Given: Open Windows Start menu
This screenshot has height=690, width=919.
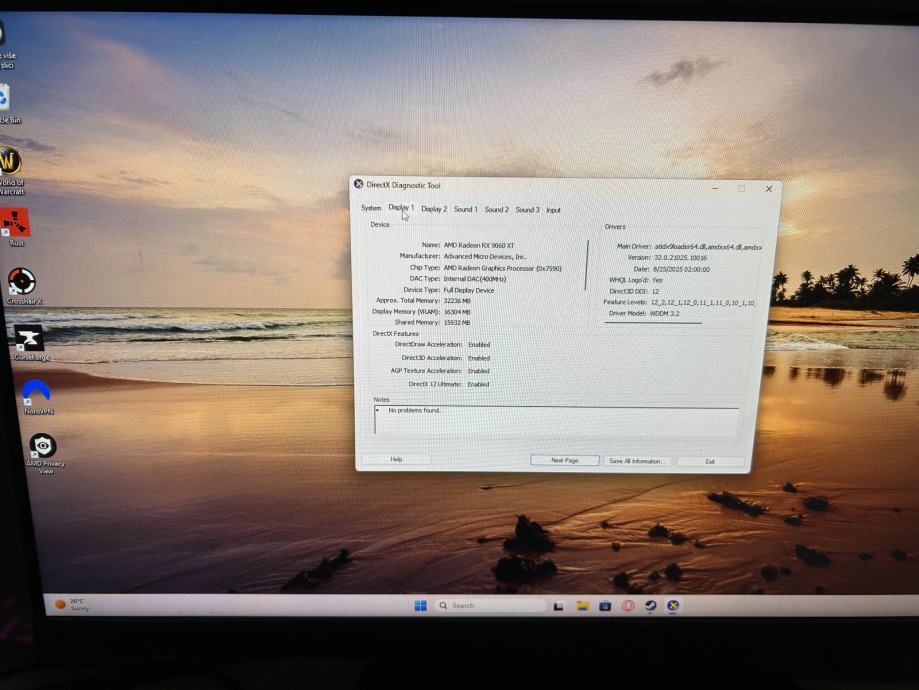Looking at the screenshot, I should click(x=420, y=605).
